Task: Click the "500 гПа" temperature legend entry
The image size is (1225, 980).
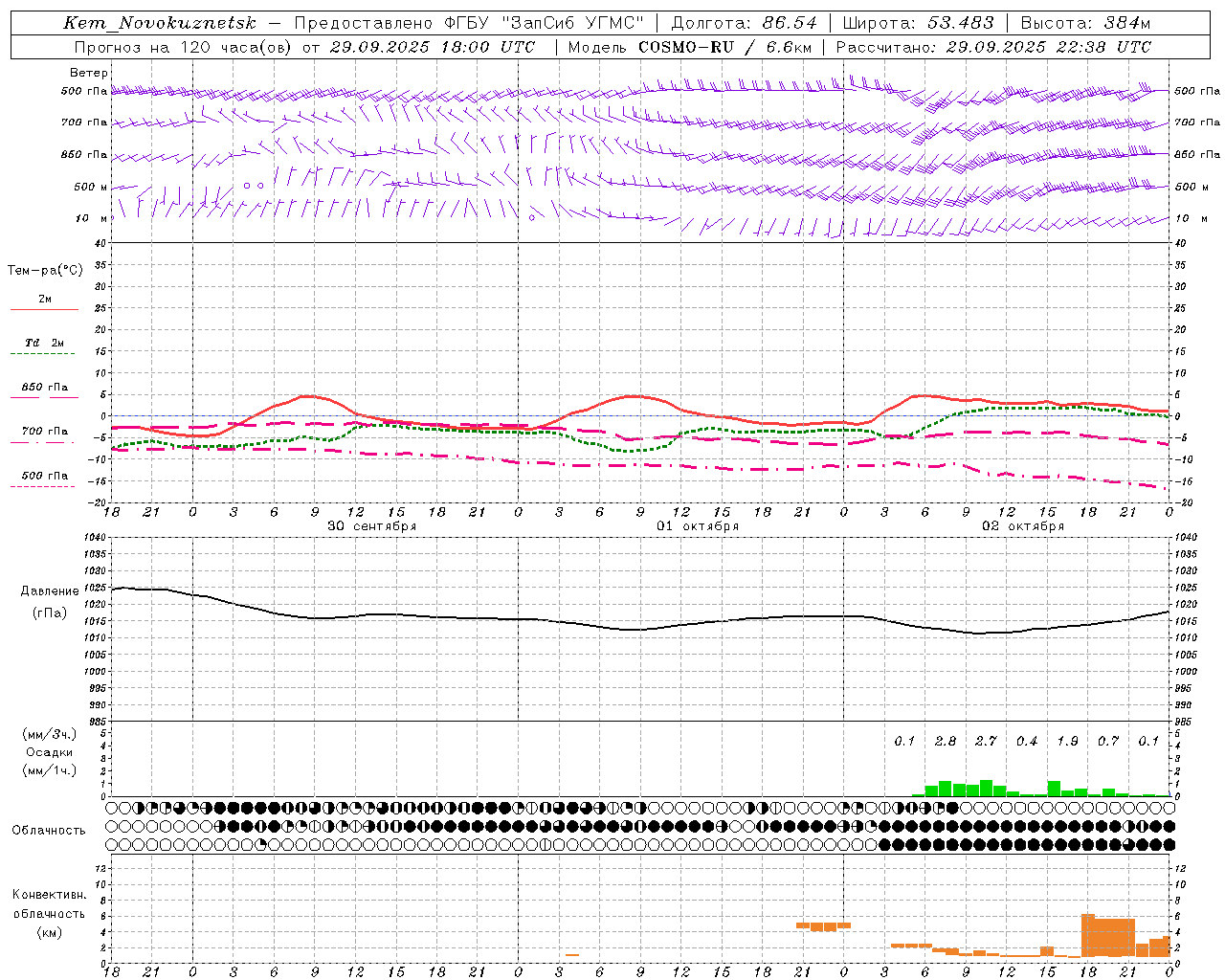Action: pyautogui.click(x=45, y=476)
